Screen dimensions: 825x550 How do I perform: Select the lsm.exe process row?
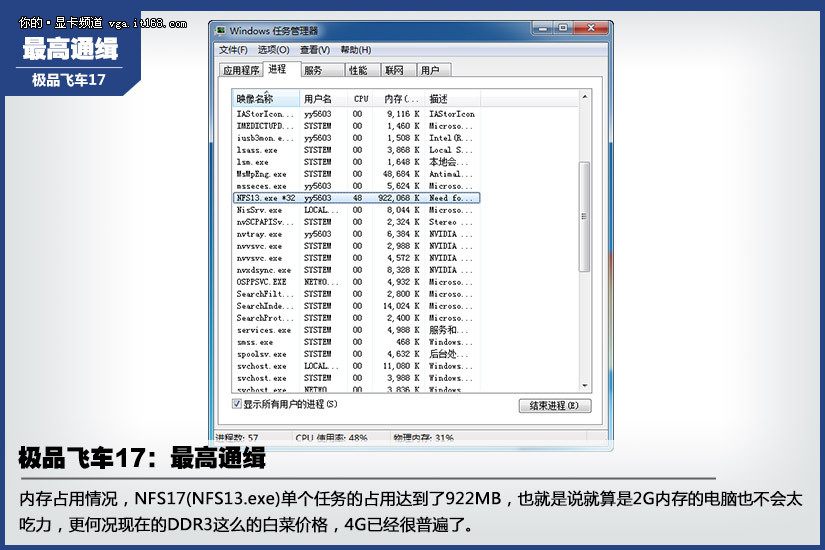coord(356,162)
